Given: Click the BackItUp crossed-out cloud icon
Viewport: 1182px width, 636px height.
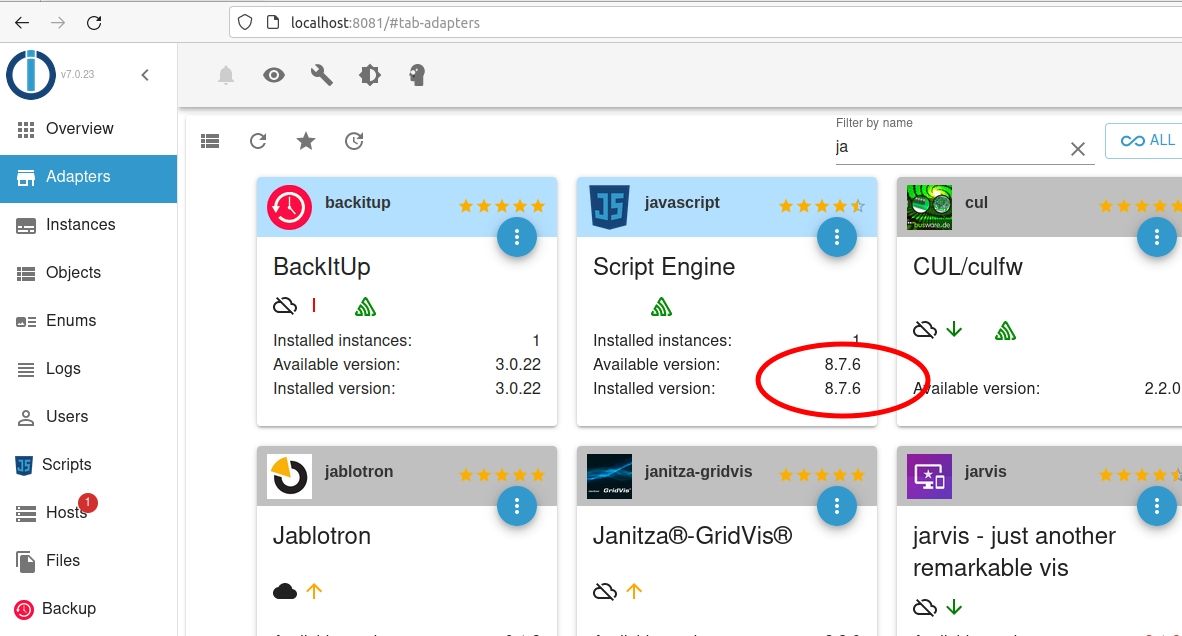Looking at the screenshot, I should coord(285,305).
